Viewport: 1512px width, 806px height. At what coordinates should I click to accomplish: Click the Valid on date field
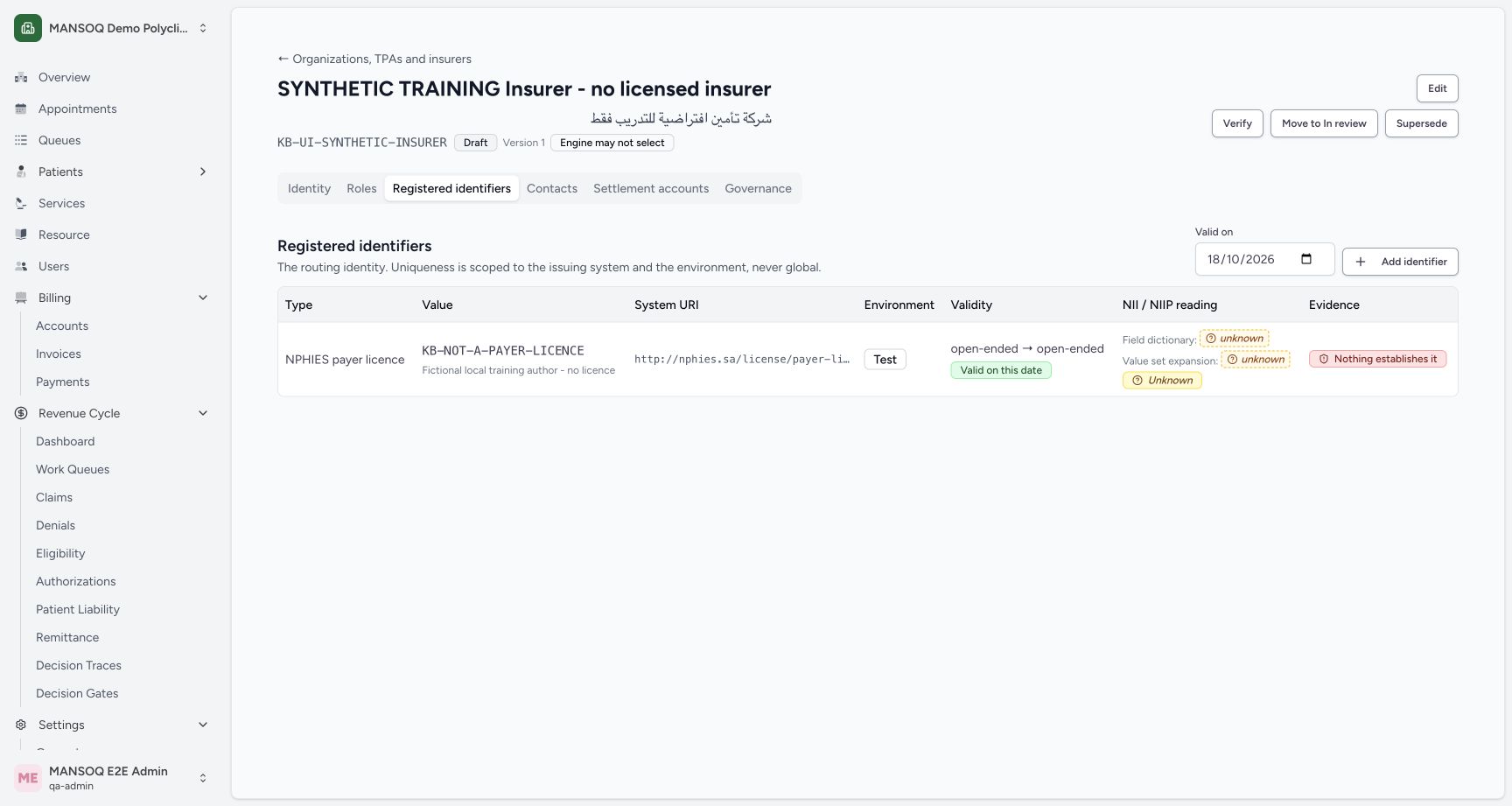click(1264, 259)
